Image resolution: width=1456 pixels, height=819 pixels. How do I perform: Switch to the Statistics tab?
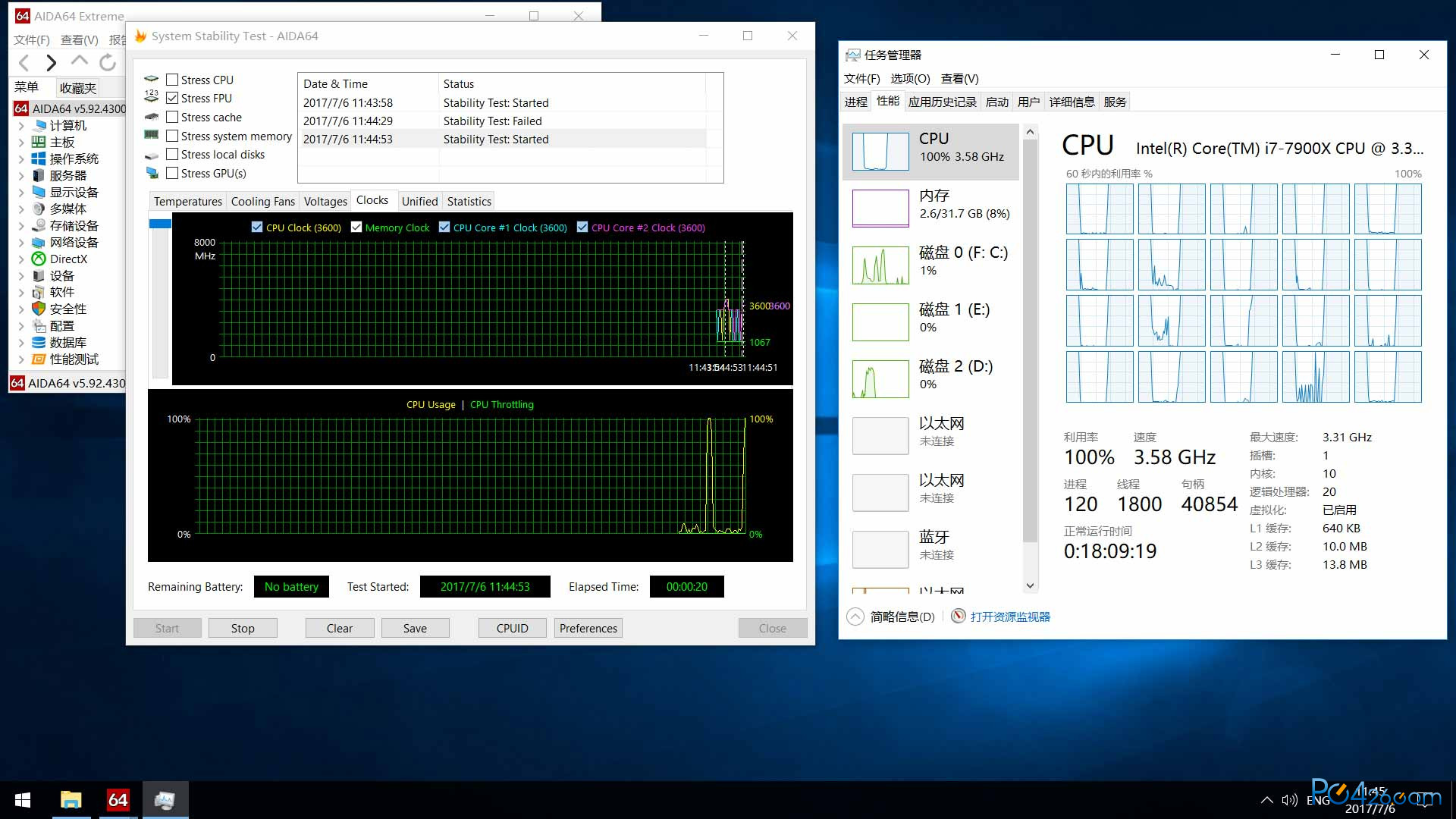(469, 201)
